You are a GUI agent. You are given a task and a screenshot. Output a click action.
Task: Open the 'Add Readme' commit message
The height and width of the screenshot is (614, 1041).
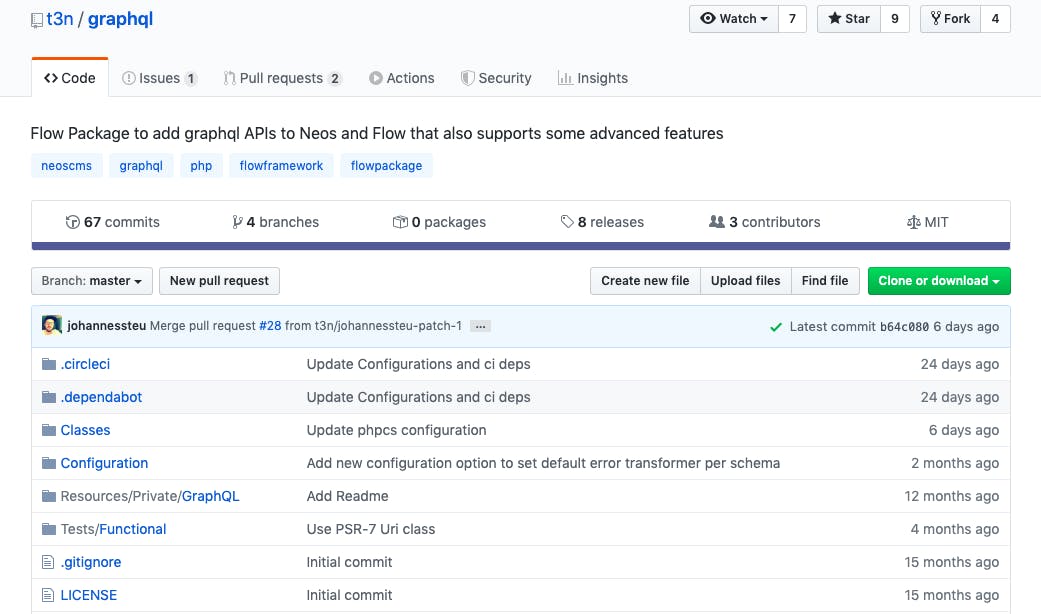coord(347,496)
